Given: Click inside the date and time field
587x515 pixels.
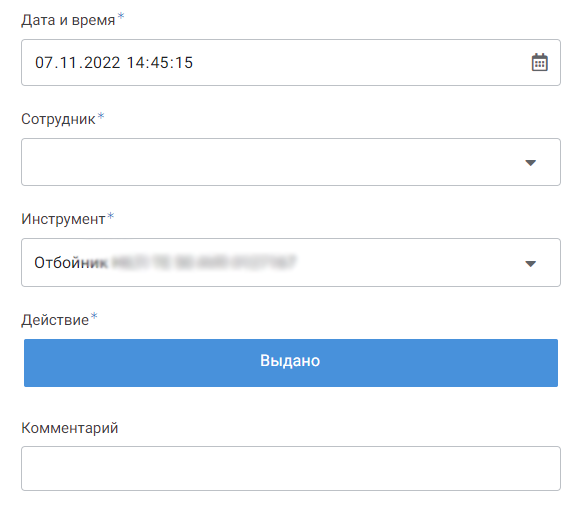Looking at the screenshot, I should 291,63.
